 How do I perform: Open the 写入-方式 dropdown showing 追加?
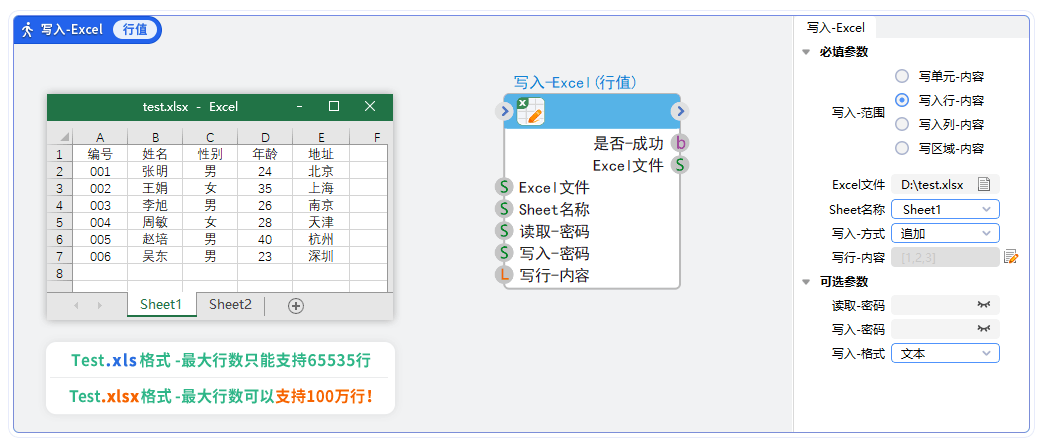(x=945, y=233)
